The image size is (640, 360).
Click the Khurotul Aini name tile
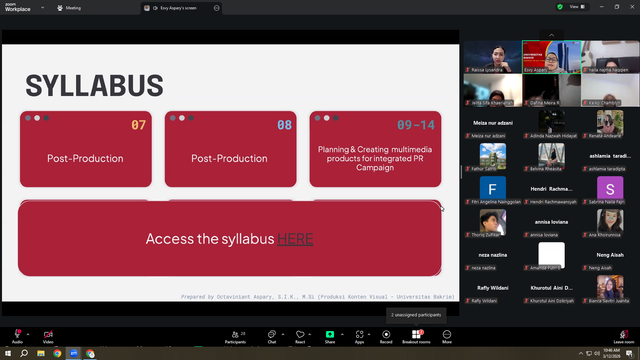pyautogui.click(x=551, y=289)
